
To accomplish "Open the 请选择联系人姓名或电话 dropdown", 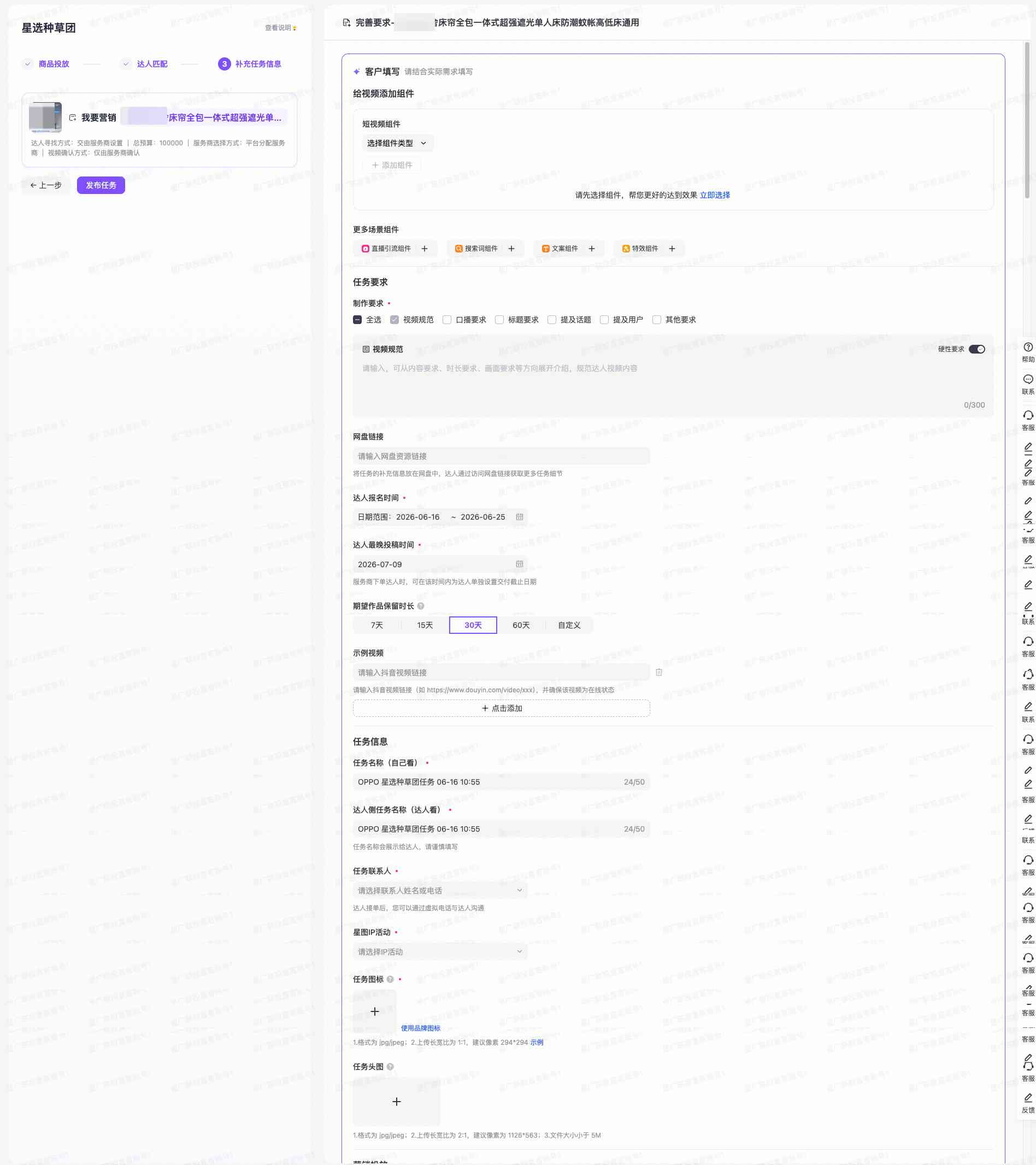I will tap(440, 891).
